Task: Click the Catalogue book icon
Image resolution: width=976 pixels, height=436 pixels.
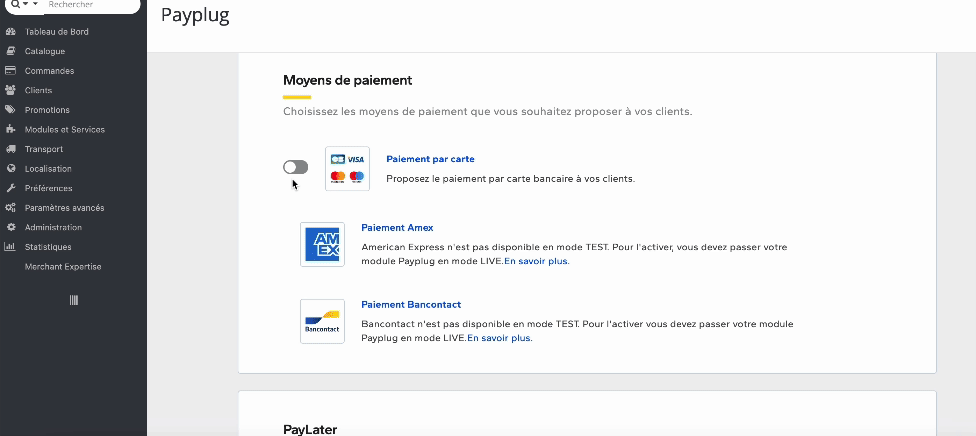Action: tap(10, 51)
